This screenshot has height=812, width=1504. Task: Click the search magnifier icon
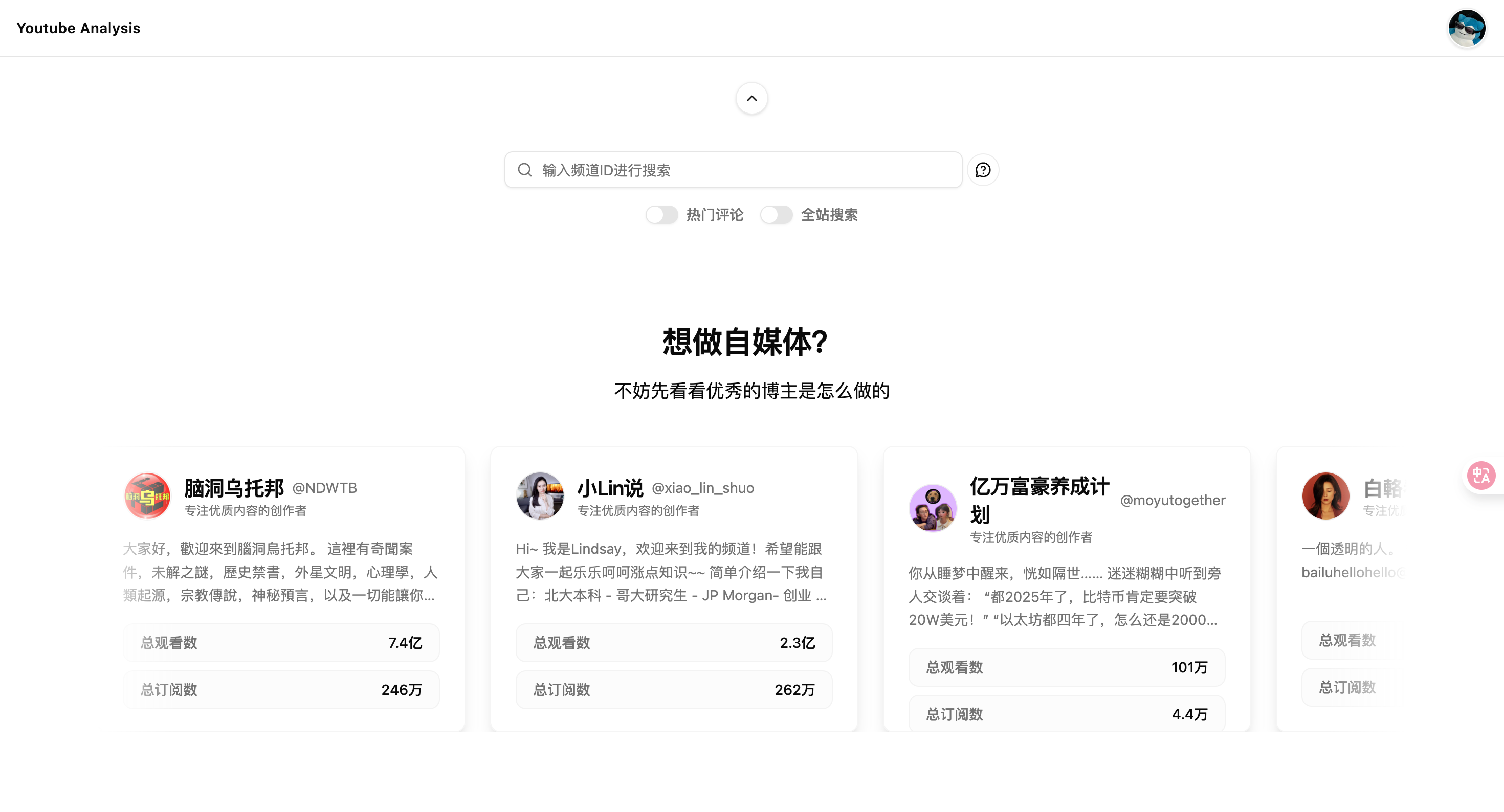(524, 169)
